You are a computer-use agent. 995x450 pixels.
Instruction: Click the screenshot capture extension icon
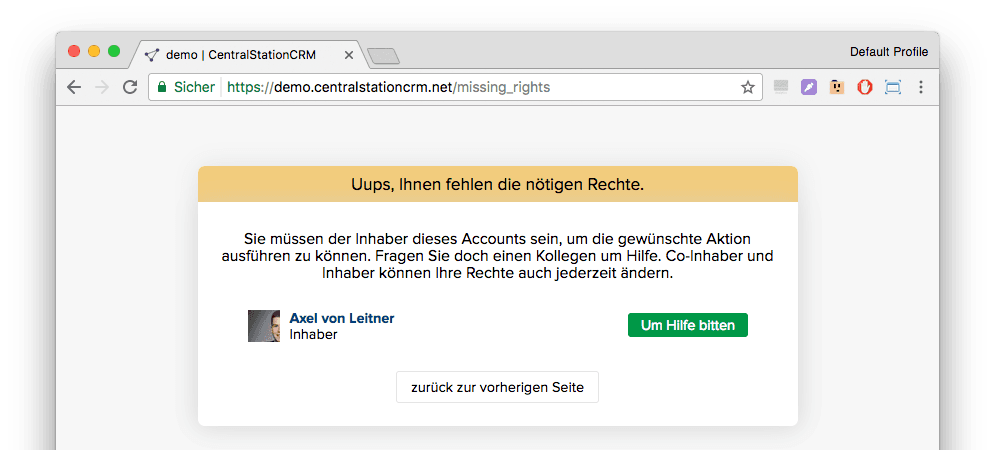tap(893, 87)
